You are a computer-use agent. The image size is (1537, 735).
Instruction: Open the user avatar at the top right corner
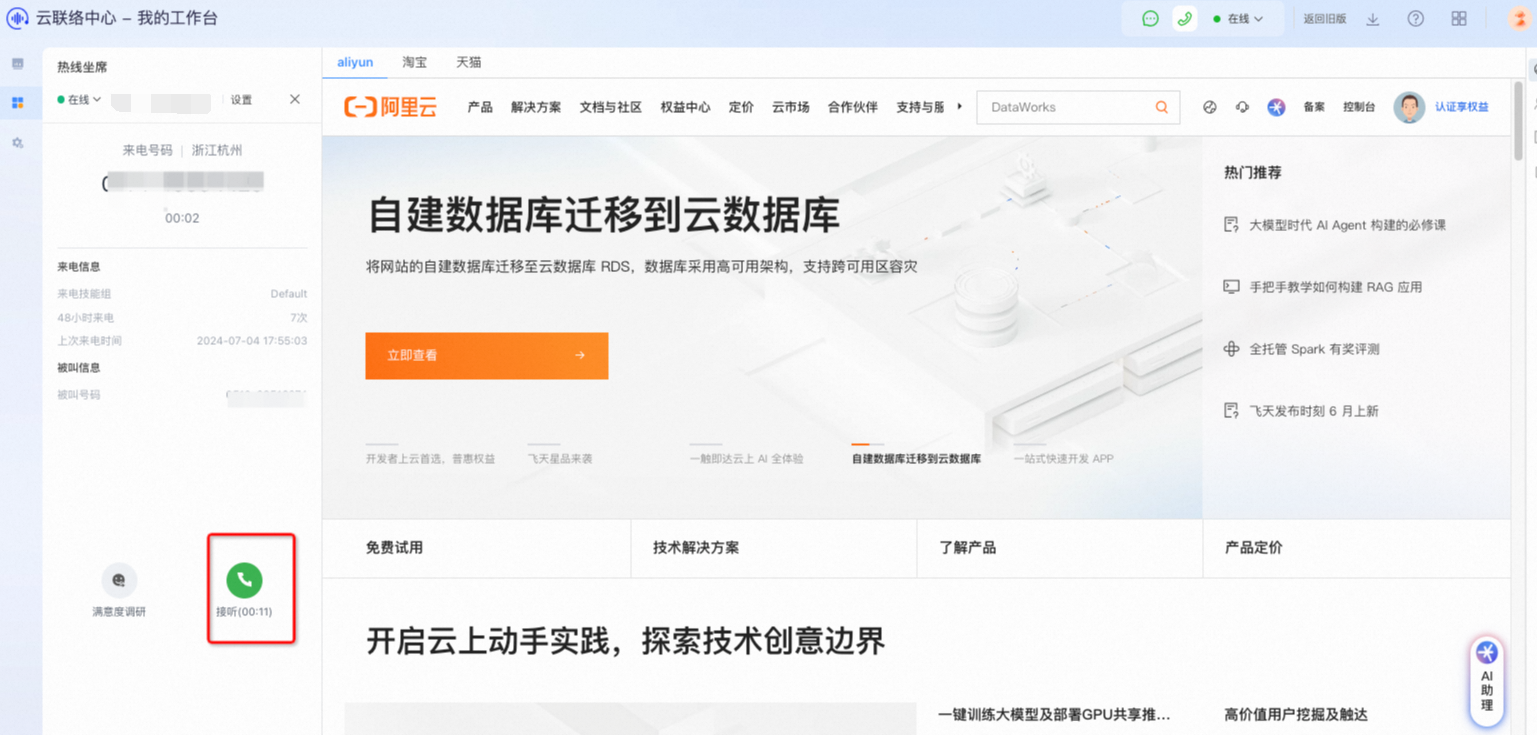click(1521, 19)
